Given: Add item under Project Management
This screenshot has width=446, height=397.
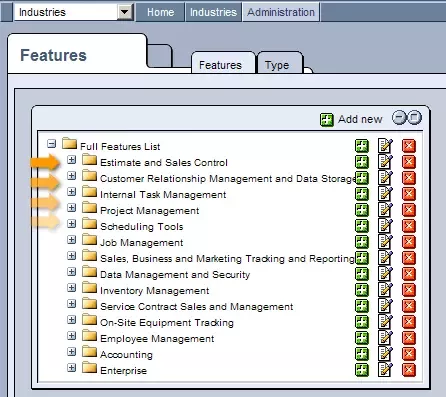Looking at the screenshot, I should click(x=362, y=210).
